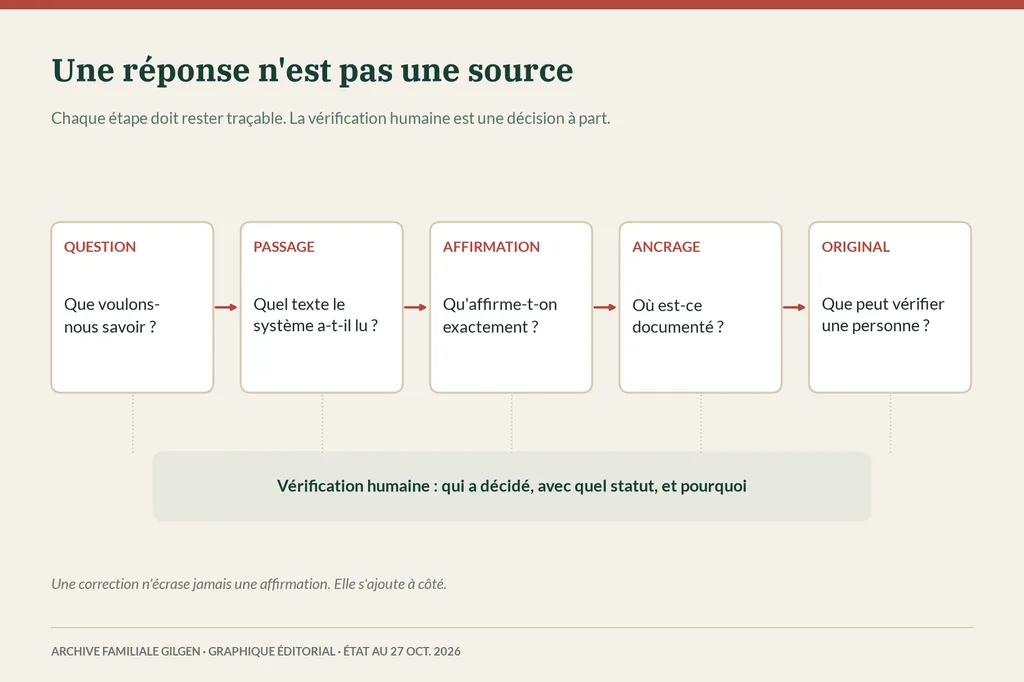Image resolution: width=1024 pixels, height=682 pixels.
Task: Select 'Que voulons-nous savoir ?' text
Action: 112,315
